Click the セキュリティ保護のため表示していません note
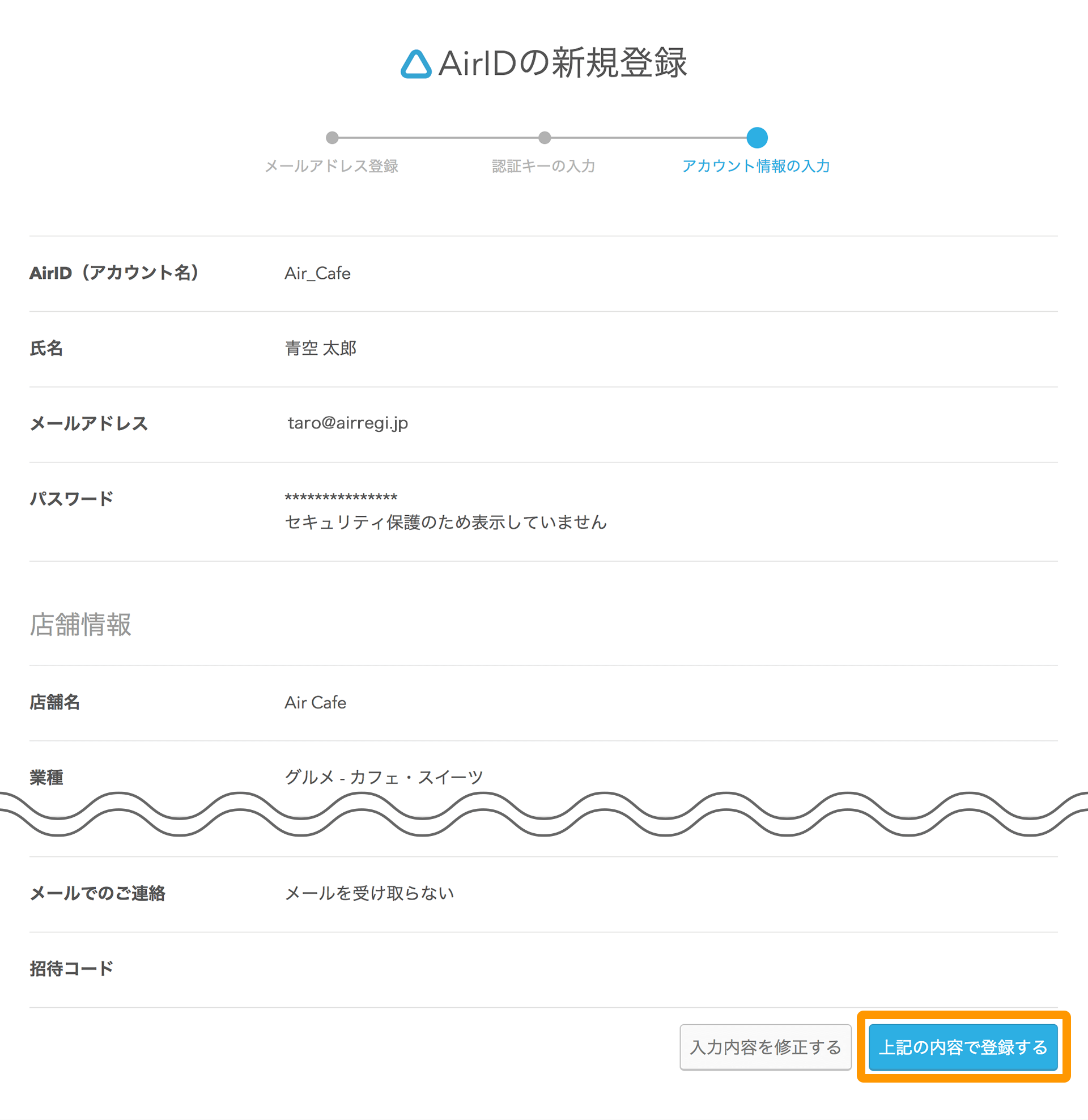Image resolution: width=1088 pixels, height=1120 pixels. pyautogui.click(x=446, y=521)
